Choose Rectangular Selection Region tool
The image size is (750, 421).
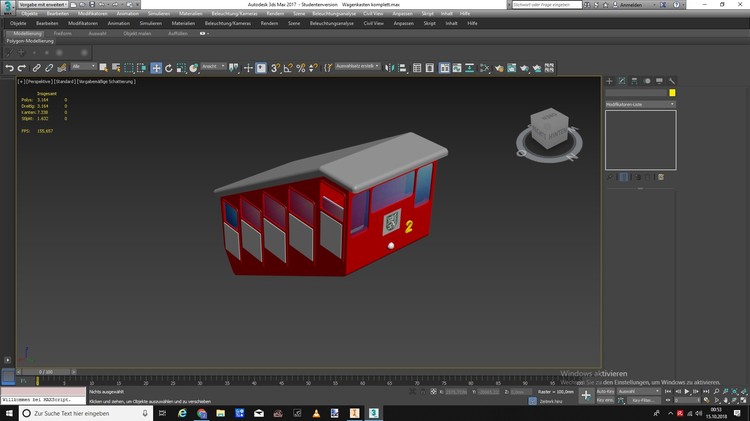tap(129, 68)
